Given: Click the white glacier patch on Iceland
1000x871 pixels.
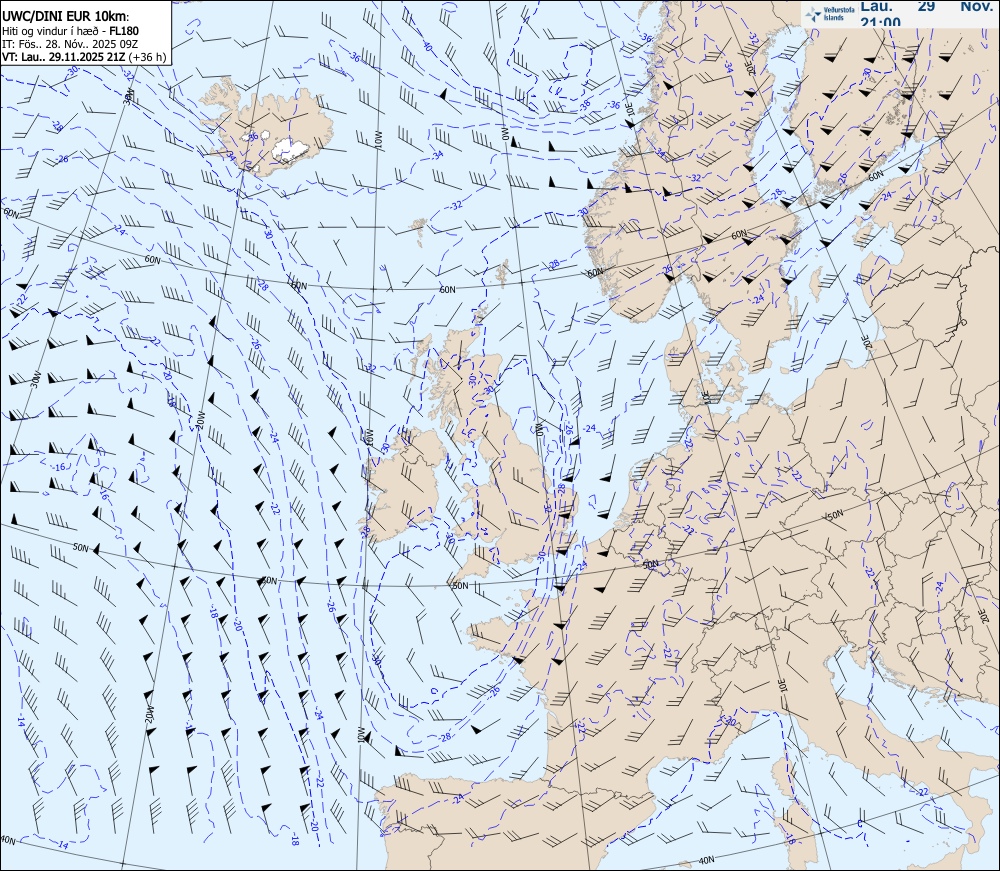Looking at the screenshot, I should 290,149.
